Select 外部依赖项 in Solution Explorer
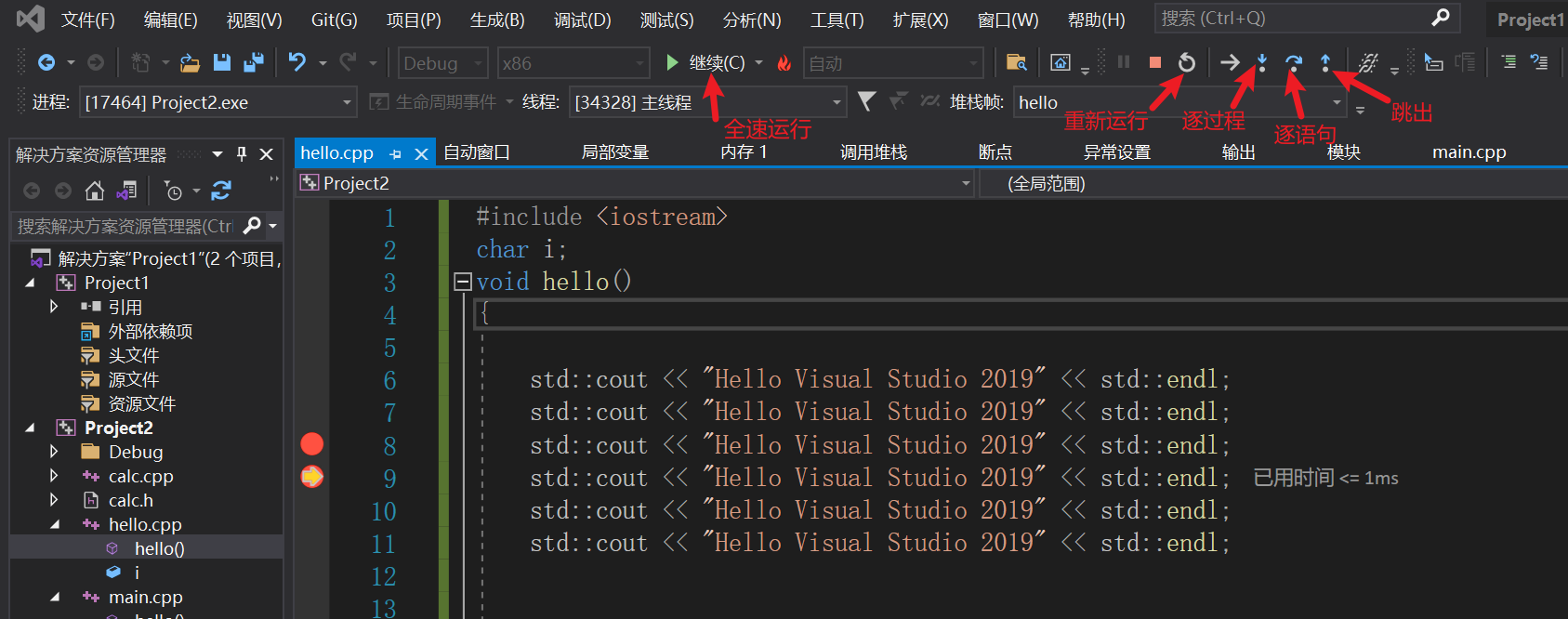The width and height of the screenshot is (1568, 619). coord(151,331)
